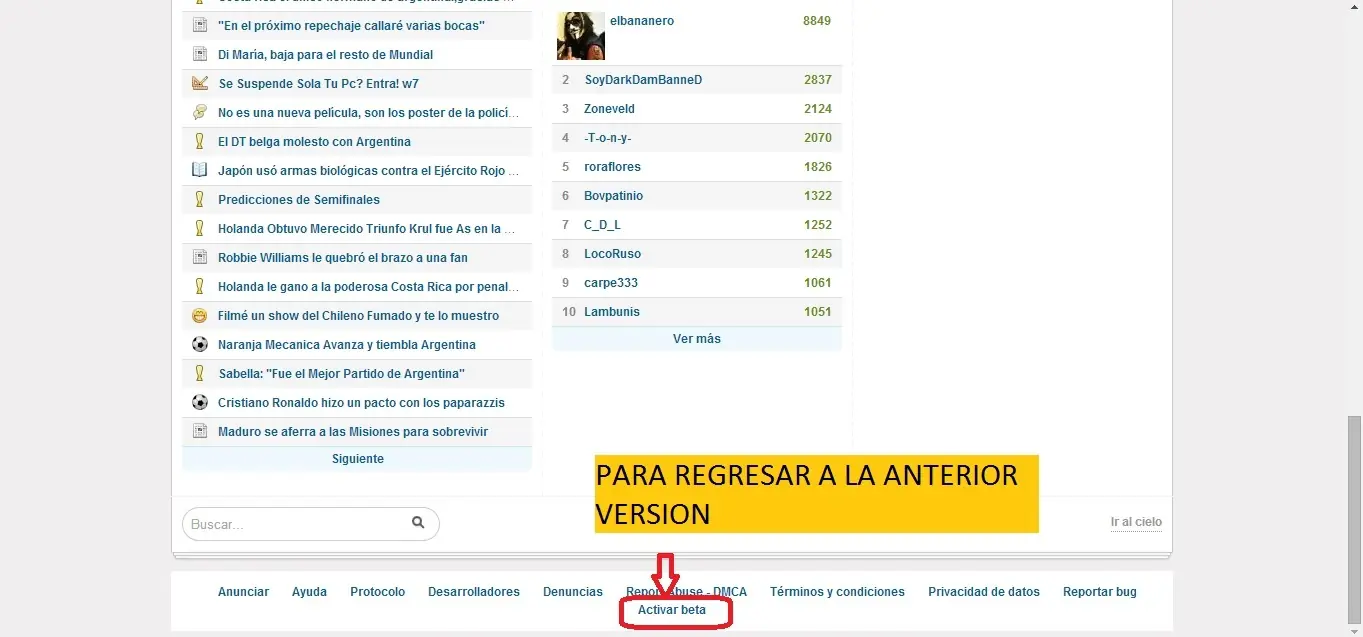View Bovpatinio user profile
This screenshot has width=1363, height=637.
pyautogui.click(x=614, y=195)
